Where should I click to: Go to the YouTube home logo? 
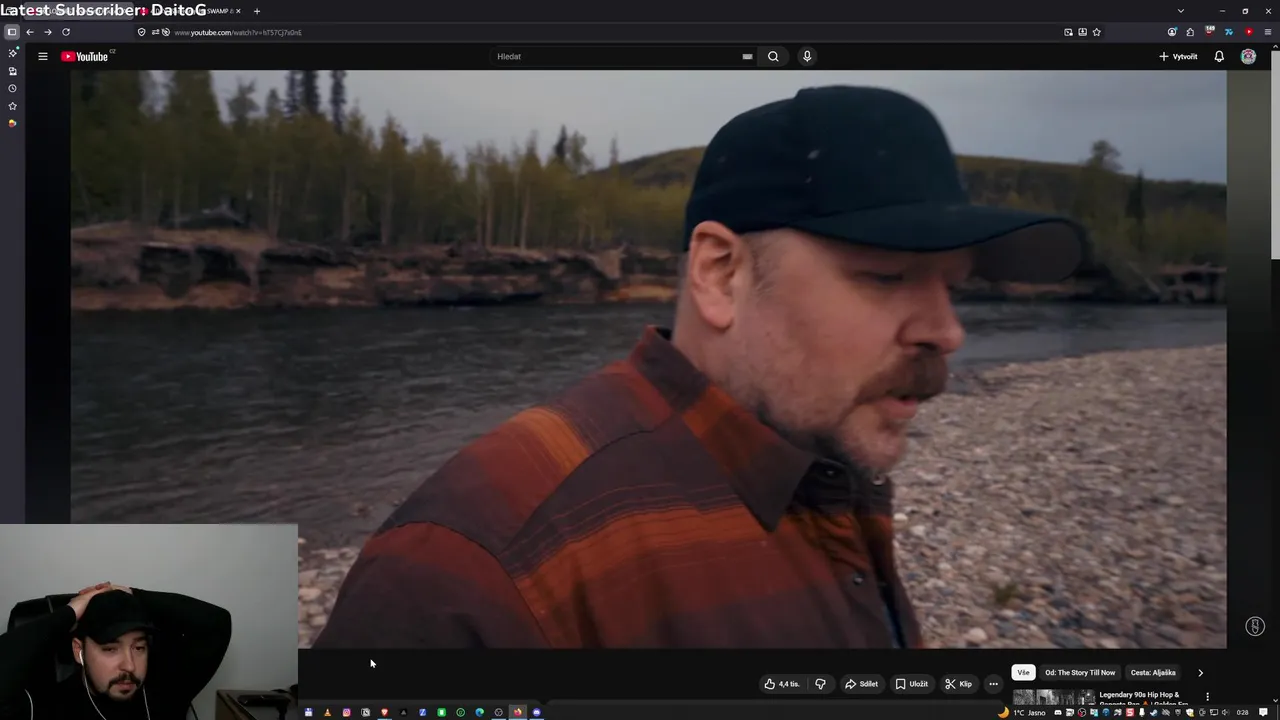click(85, 56)
